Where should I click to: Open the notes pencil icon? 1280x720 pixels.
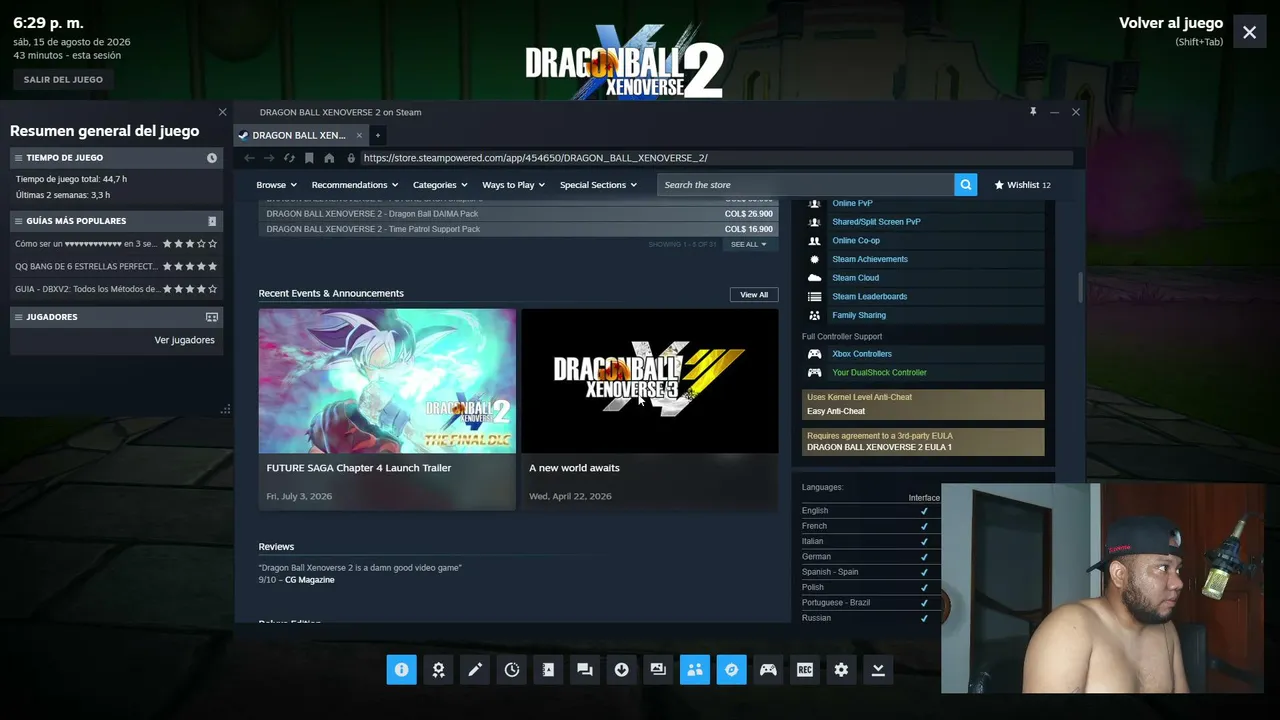click(475, 670)
